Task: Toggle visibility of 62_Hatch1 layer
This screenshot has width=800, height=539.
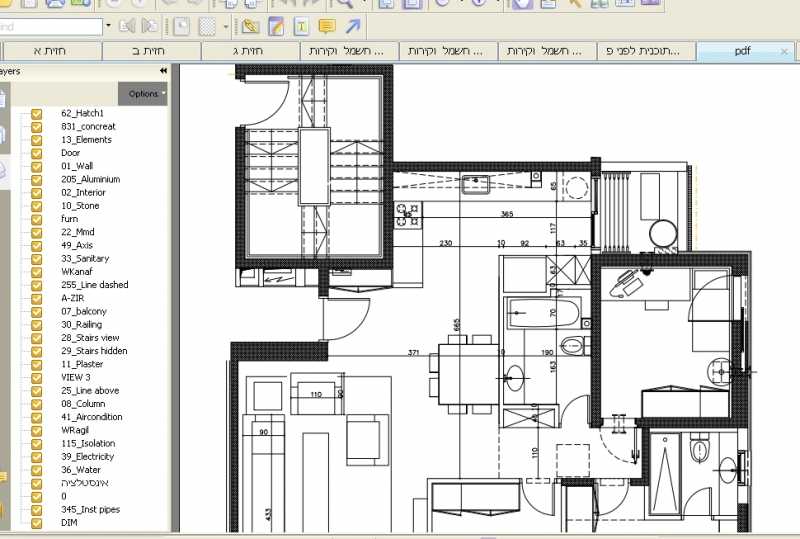Action: click(x=36, y=113)
